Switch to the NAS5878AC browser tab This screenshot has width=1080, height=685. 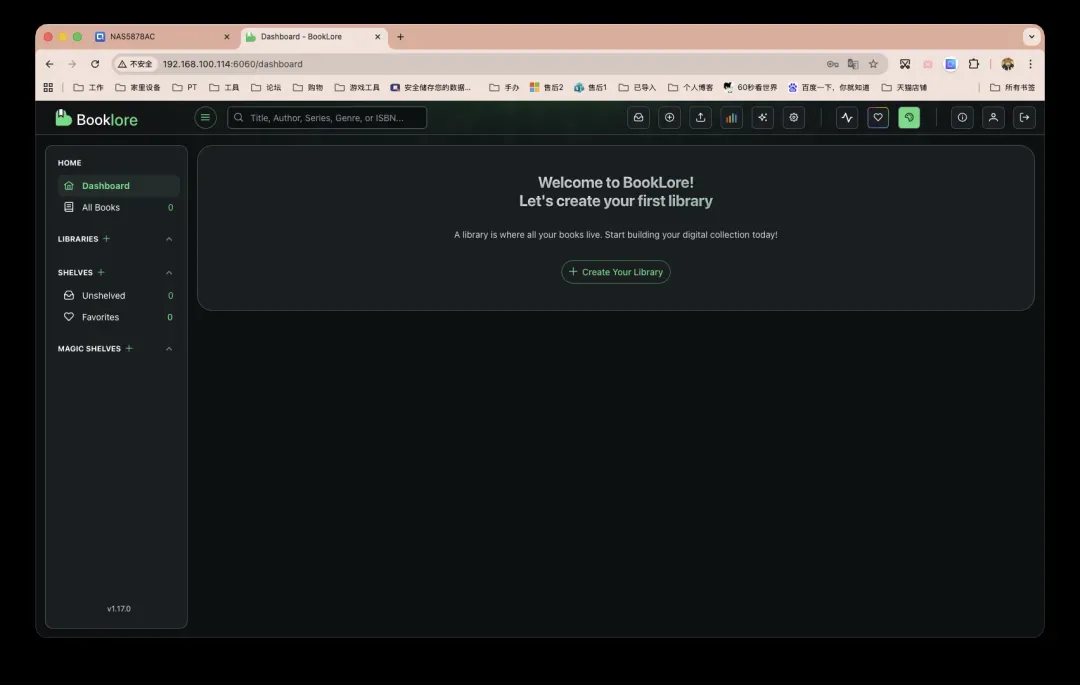162,36
